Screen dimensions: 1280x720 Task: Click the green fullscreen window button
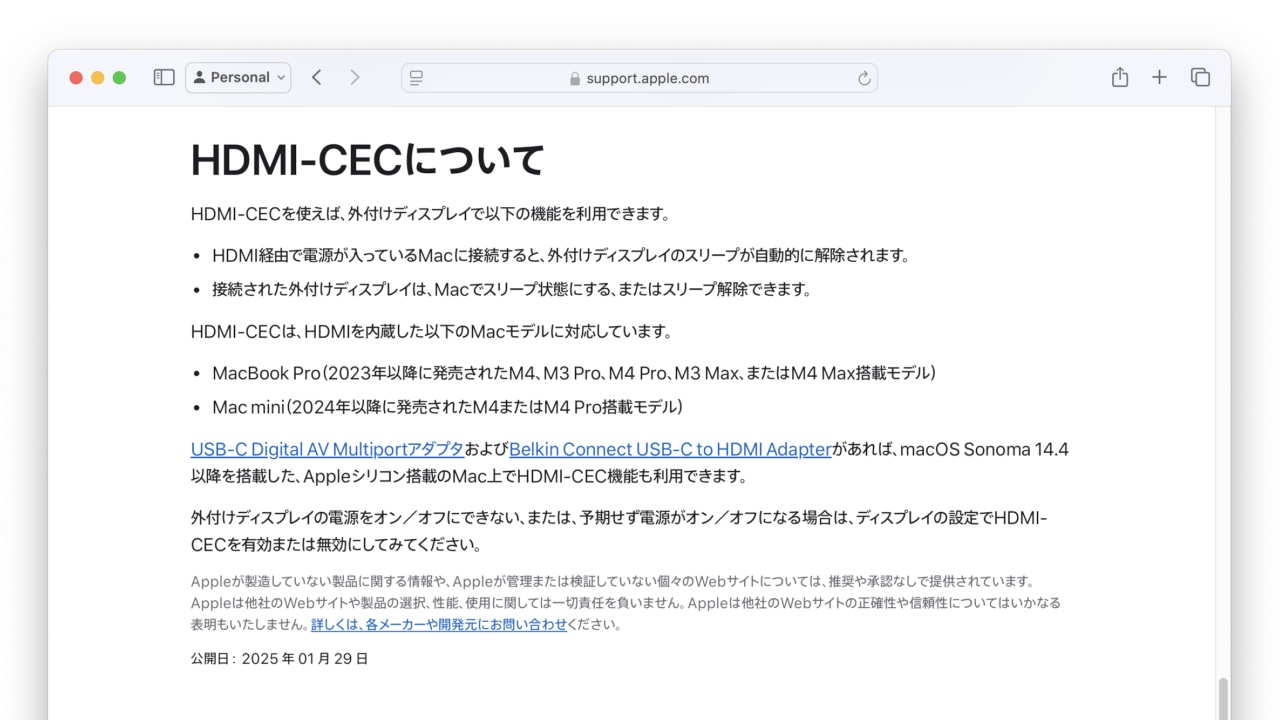click(x=119, y=77)
